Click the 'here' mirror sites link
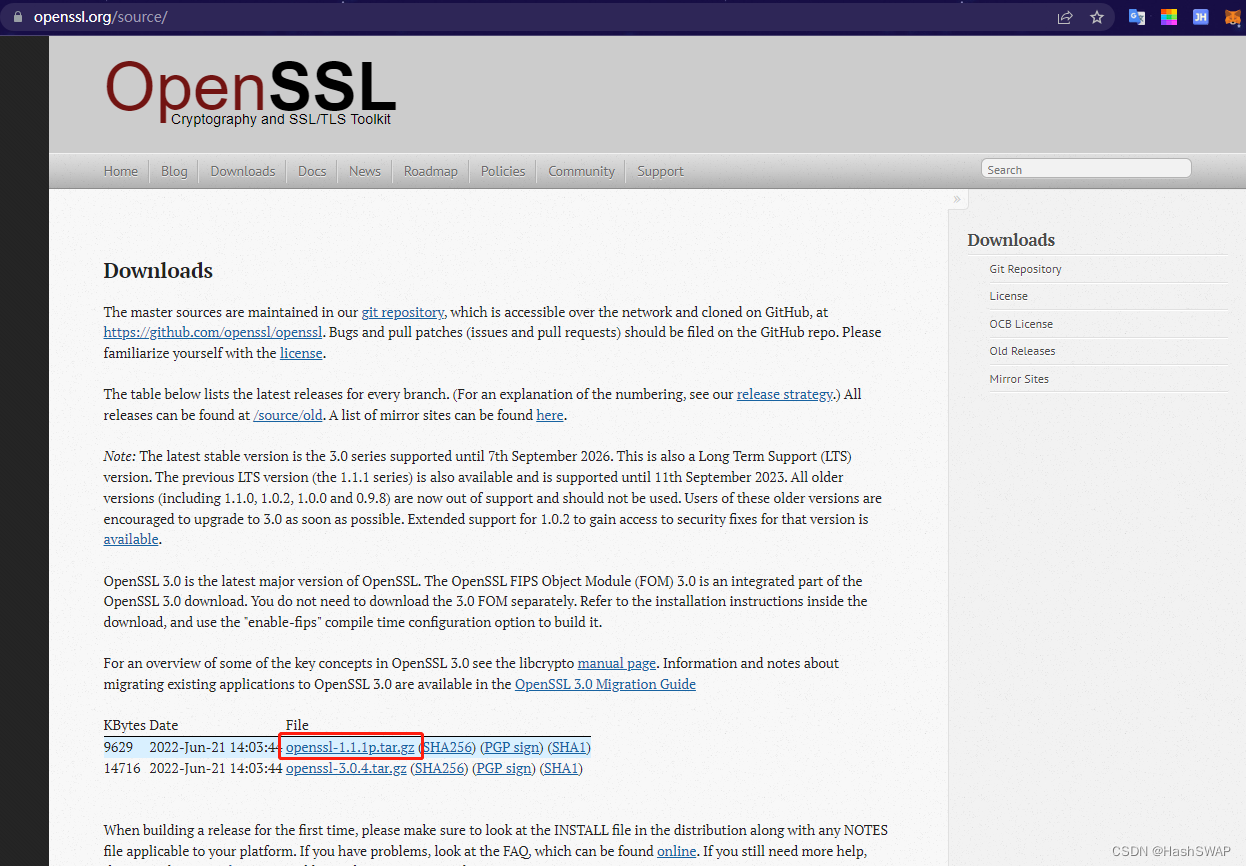This screenshot has width=1246, height=866. click(550, 415)
